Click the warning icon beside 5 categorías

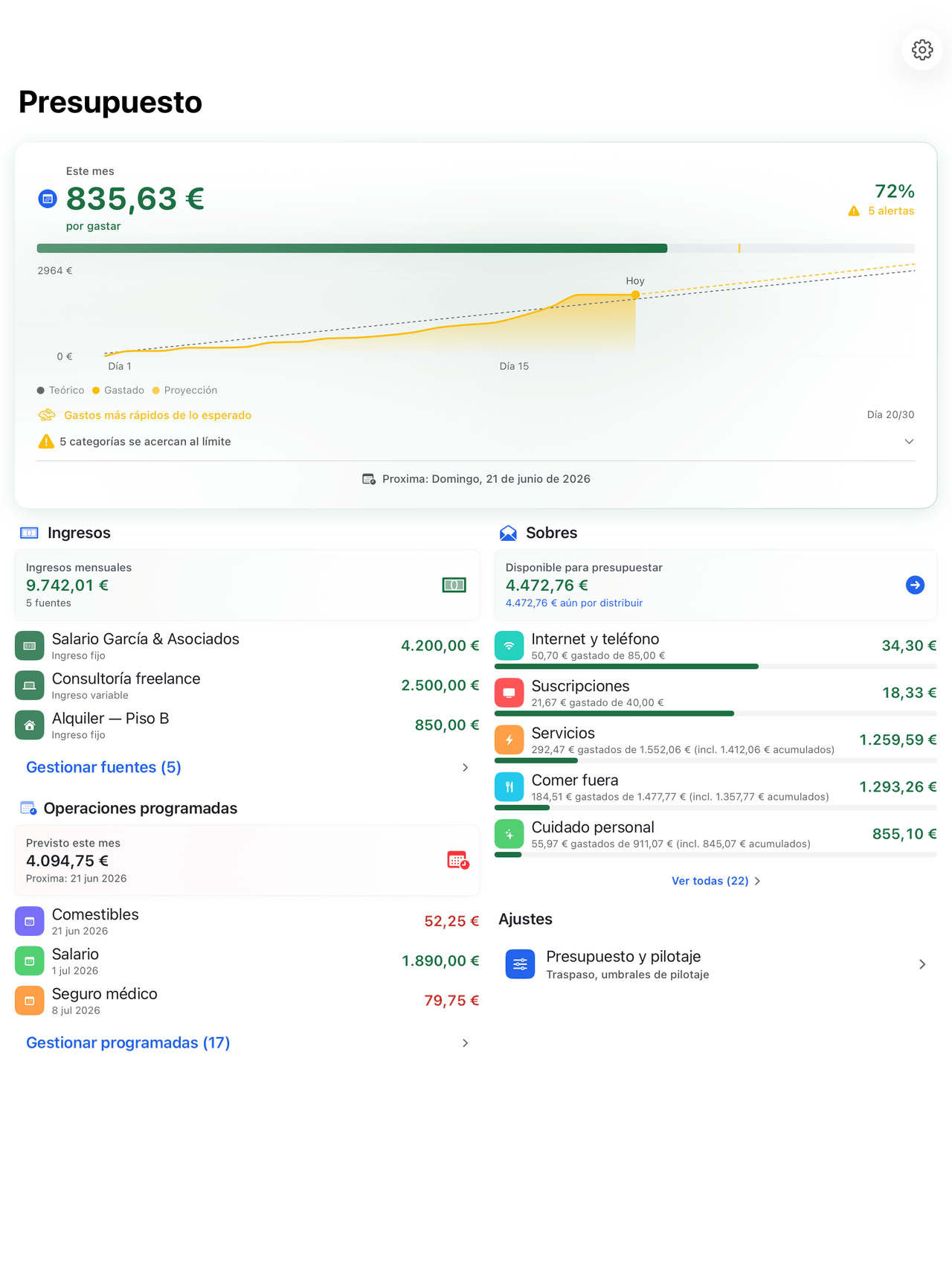pyautogui.click(x=46, y=441)
